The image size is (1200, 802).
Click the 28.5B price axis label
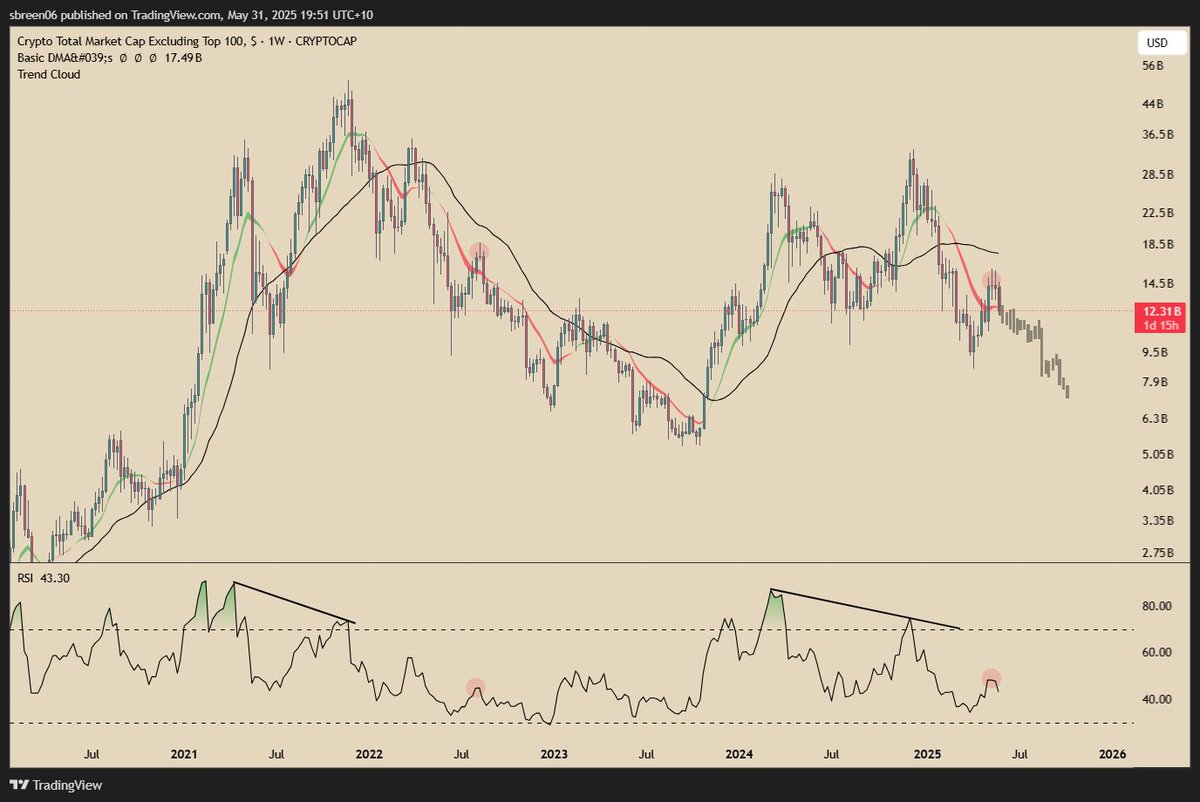click(x=1156, y=175)
